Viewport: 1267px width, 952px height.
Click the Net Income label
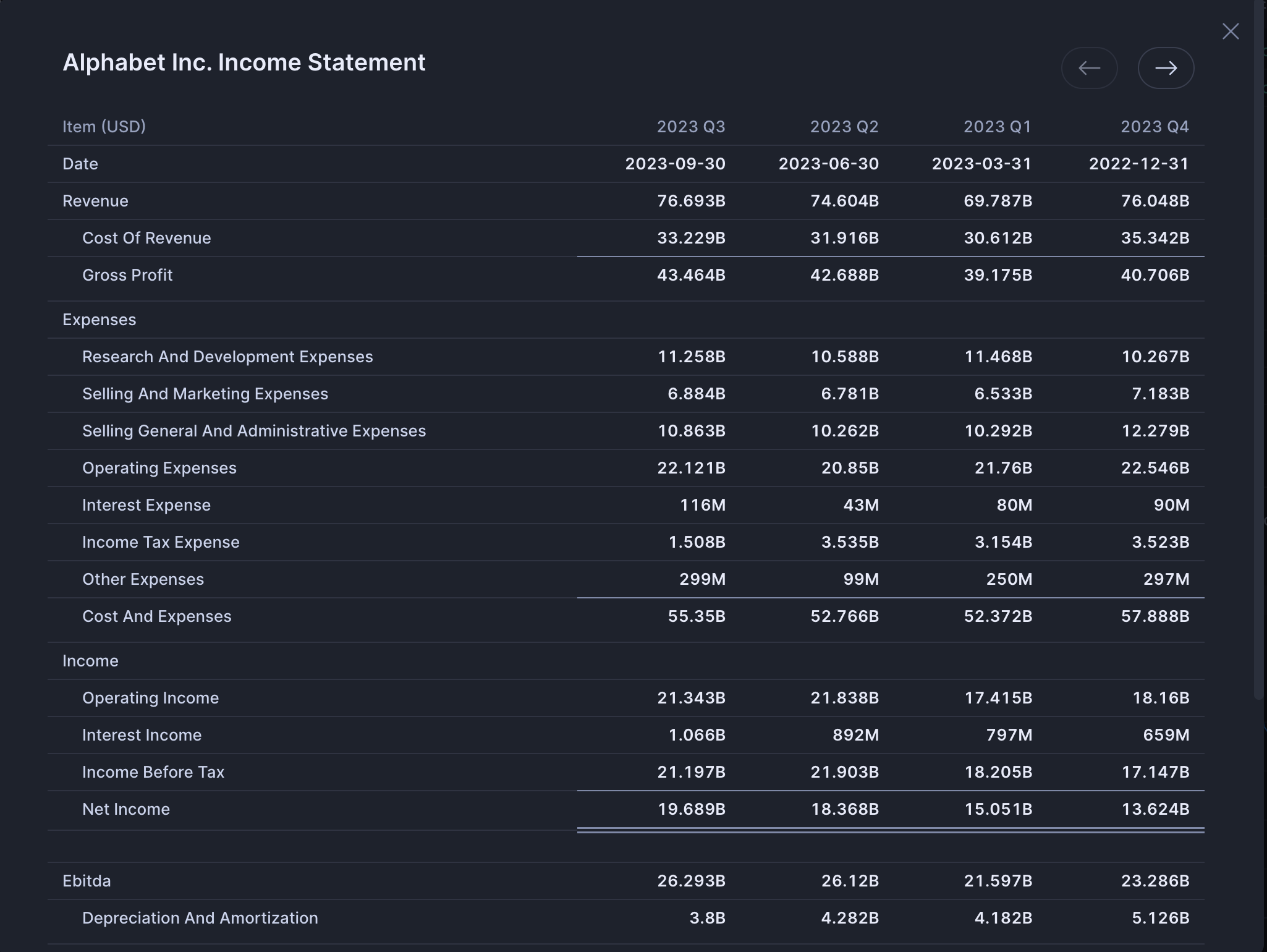pyautogui.click(x=126, y=809)
